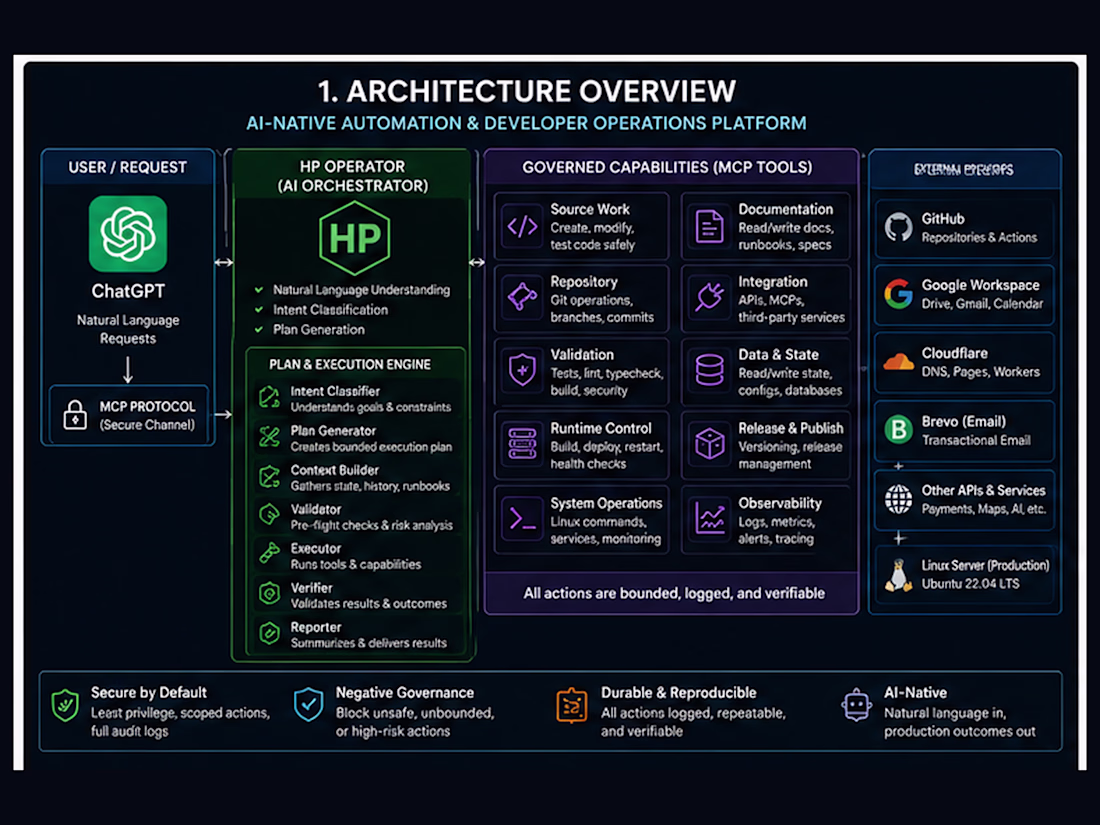The image size is (1100, 825).
Task: Click 'Pre-flight checks & risk analysis' text
Action: (x=371, y=525)
